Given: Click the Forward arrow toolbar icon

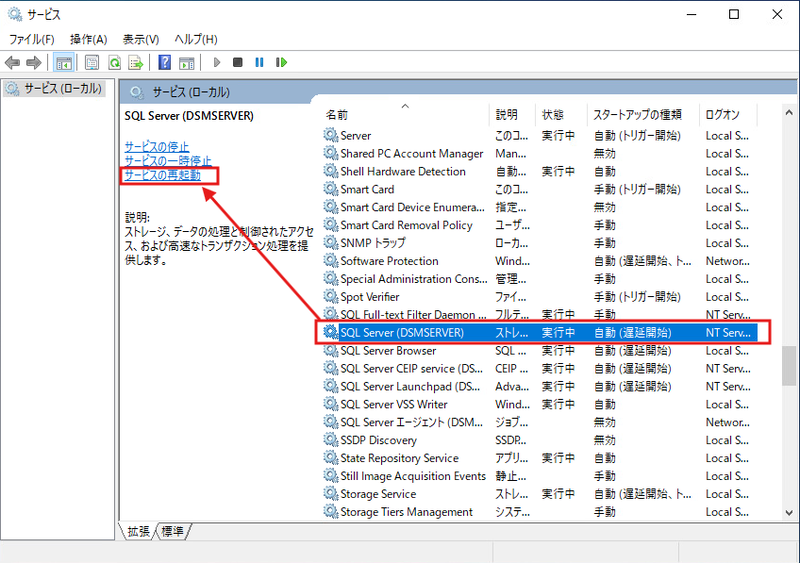Looking at the screenshot, I should pyautogui.click(x=34, y=63).
